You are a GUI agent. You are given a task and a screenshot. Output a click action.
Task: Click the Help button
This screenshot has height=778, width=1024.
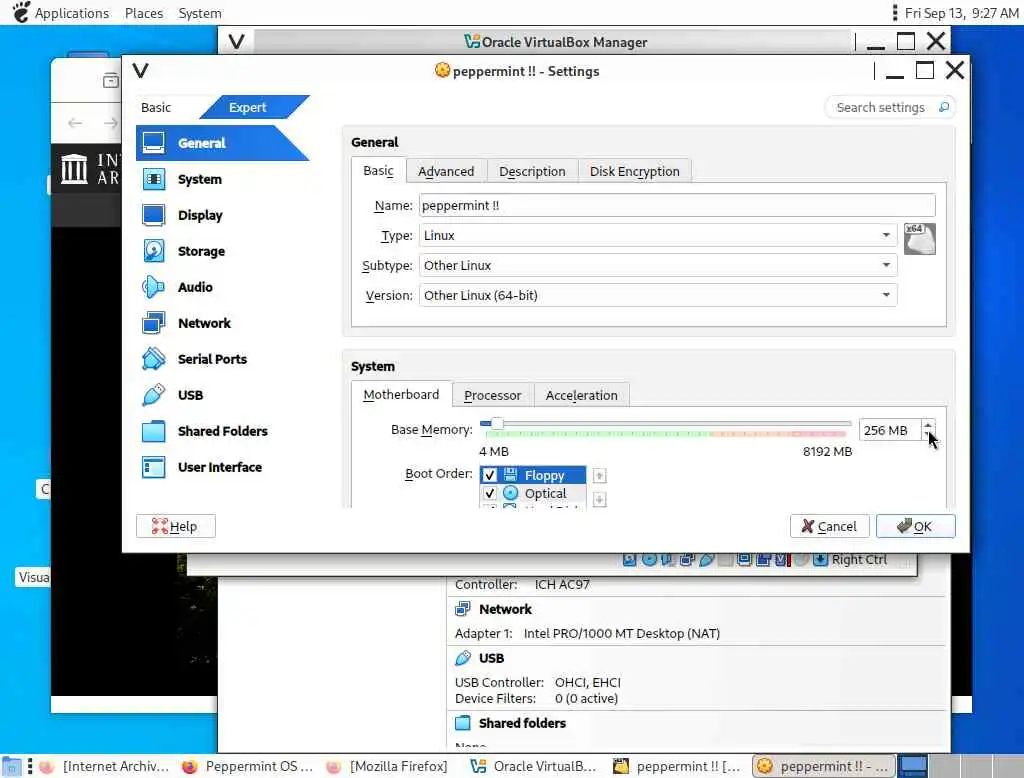tap(176, 526)
